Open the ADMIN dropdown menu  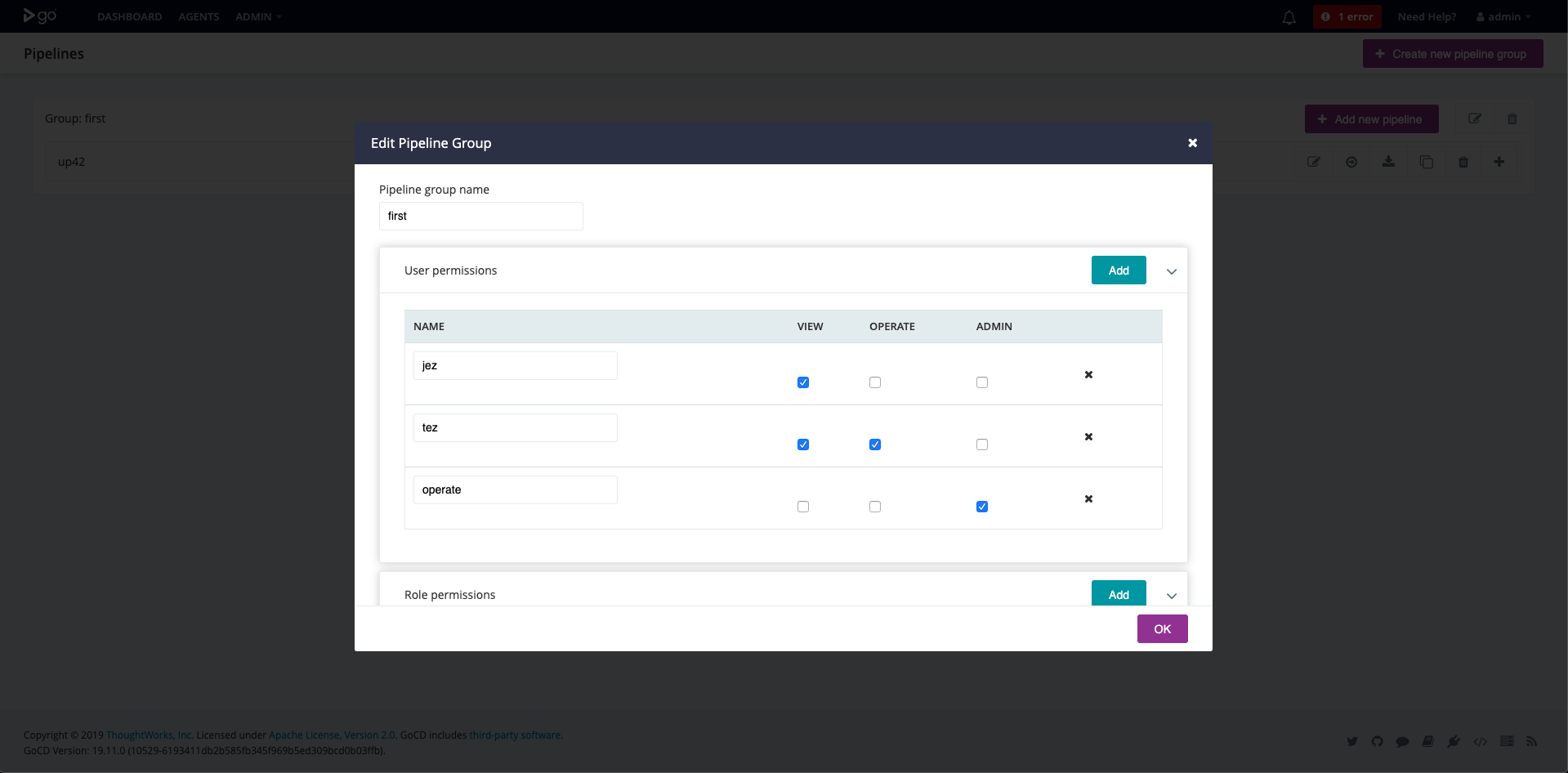point(258,17)
